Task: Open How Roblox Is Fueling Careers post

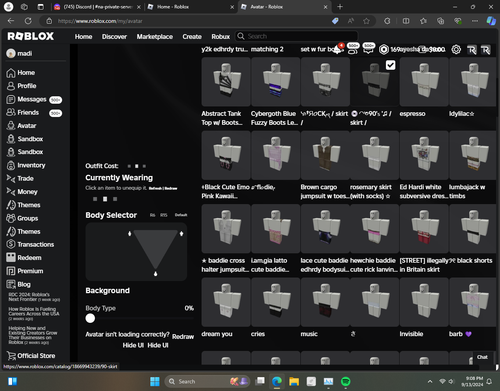Action: click(33, 314)
